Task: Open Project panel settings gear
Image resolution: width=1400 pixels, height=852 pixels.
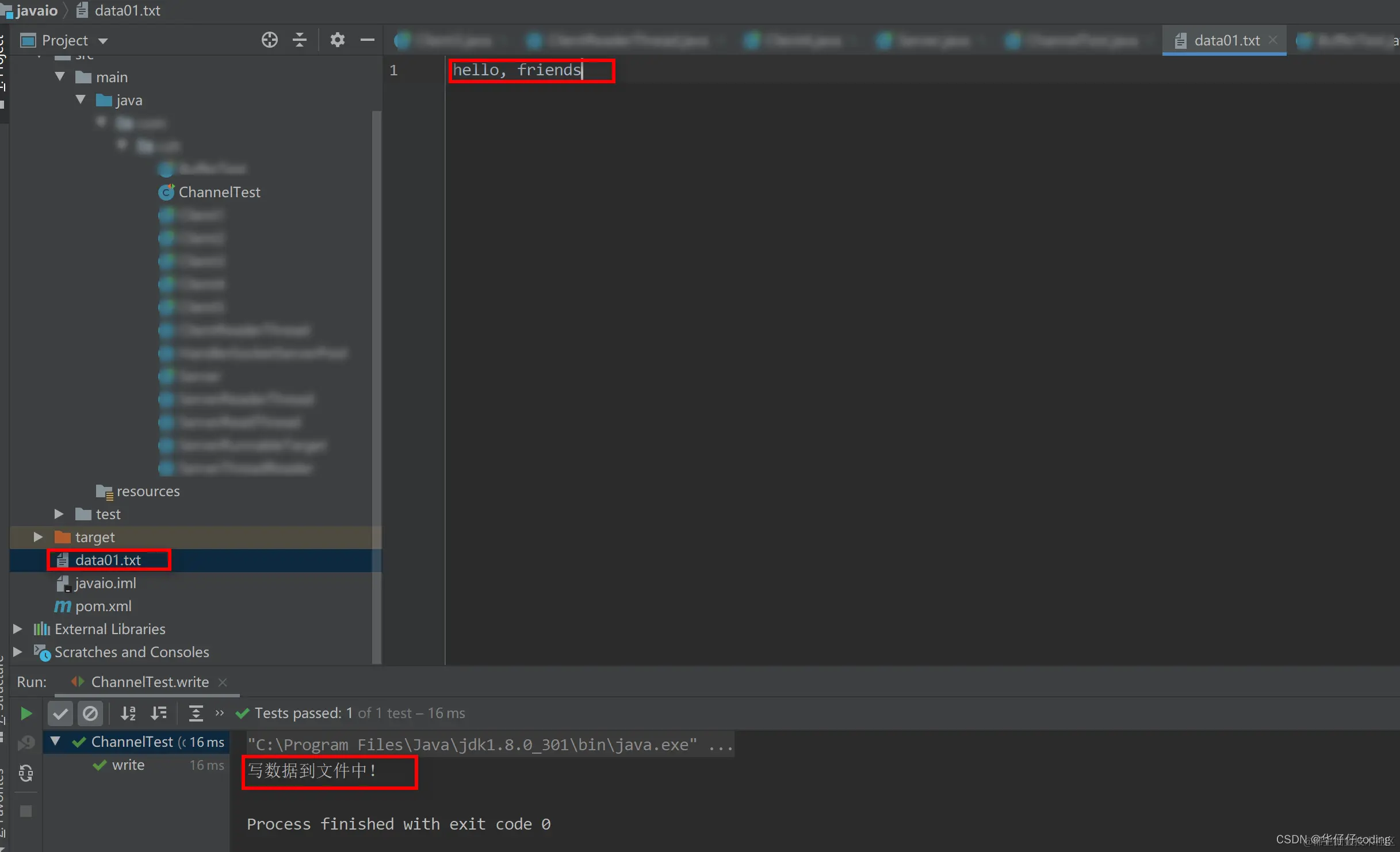Action: 337,40
